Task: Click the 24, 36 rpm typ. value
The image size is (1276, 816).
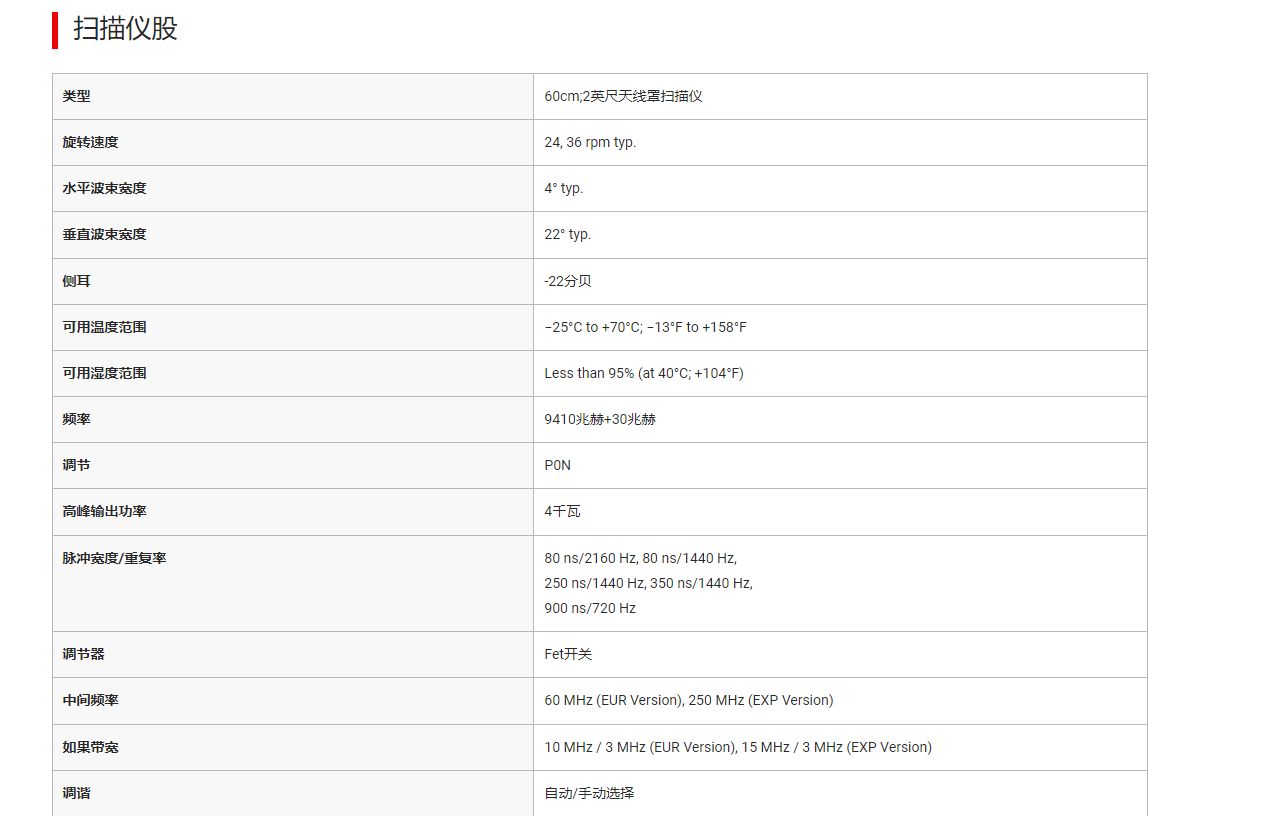Action: click(x=590, y=142)
